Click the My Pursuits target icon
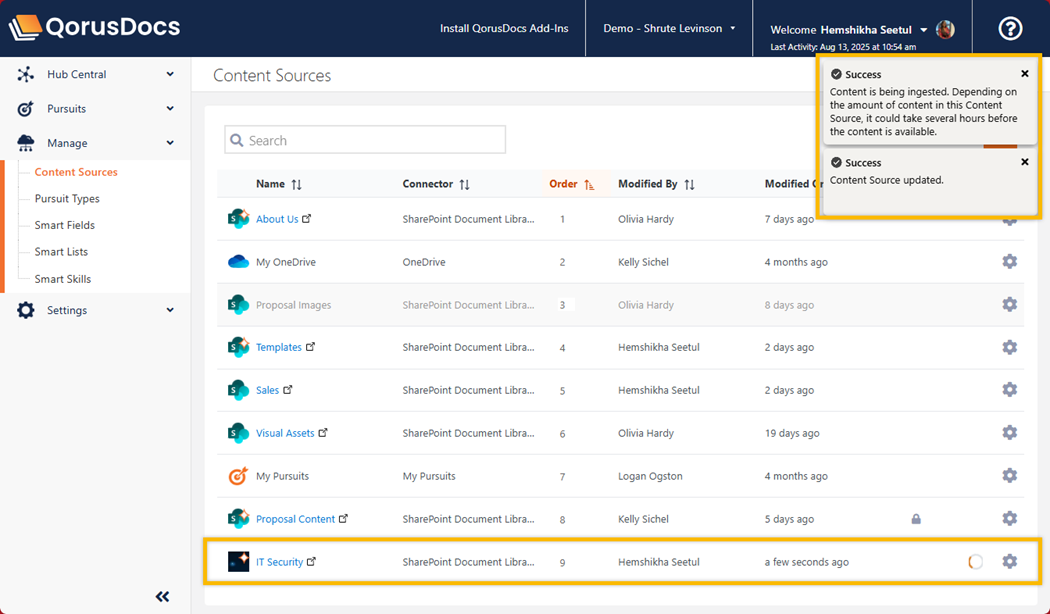The width and height of the screenshot is (1050, 614). click(238, 476)
